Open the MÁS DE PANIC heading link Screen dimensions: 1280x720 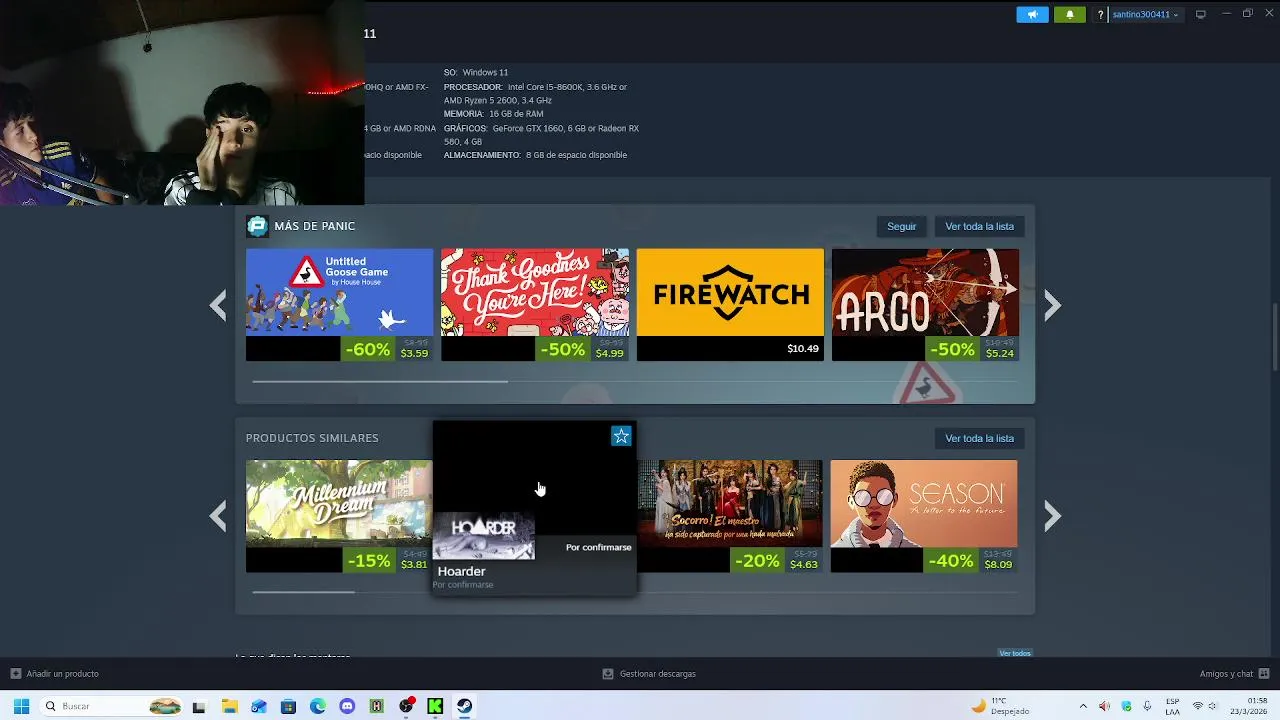[x=314, y=226]
